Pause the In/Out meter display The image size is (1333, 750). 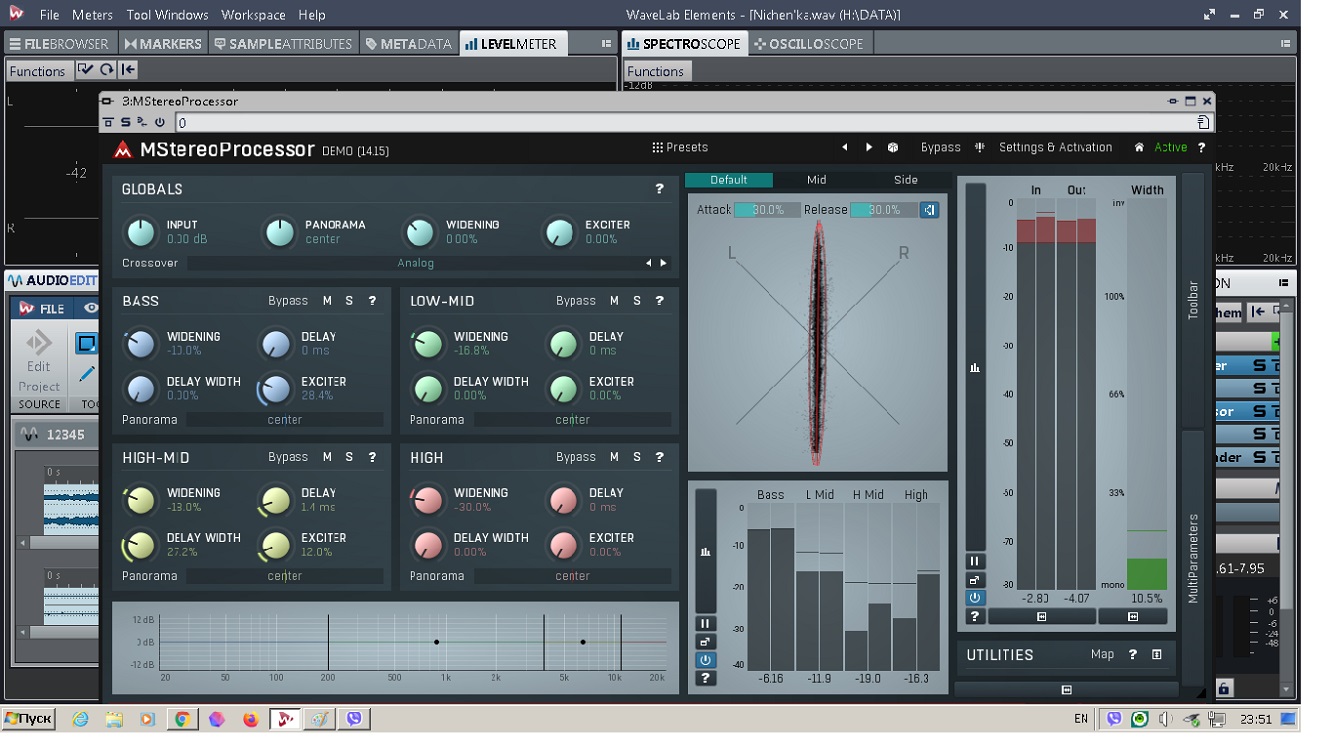pos(975,561)
